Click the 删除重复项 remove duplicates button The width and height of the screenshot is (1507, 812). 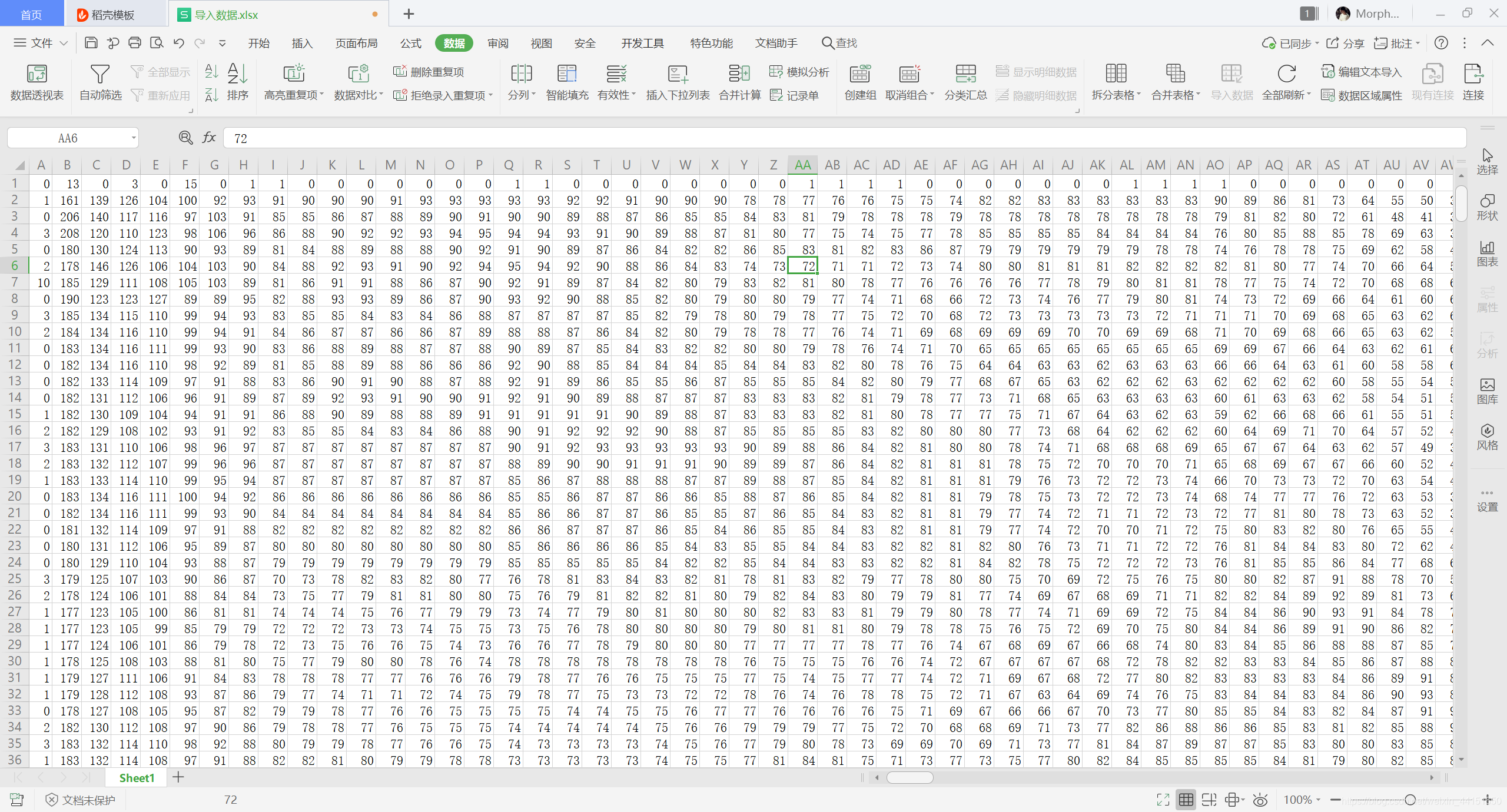pos(429,72)
